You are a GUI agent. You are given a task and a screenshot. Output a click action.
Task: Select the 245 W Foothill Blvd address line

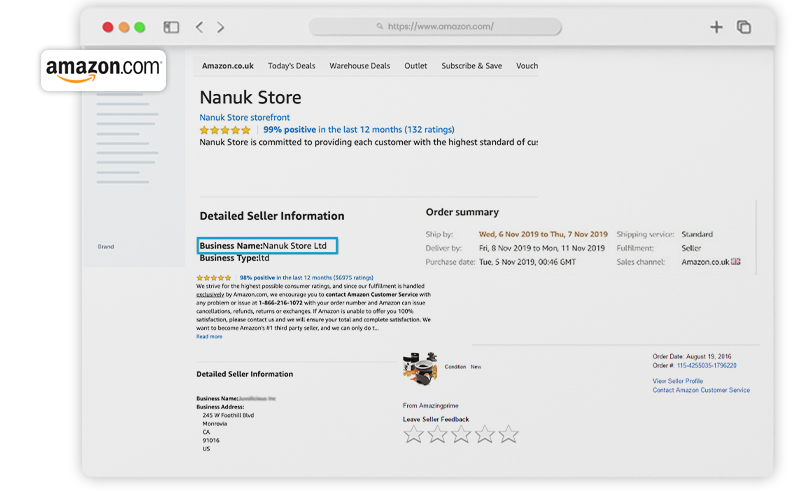tap(228, 416)
